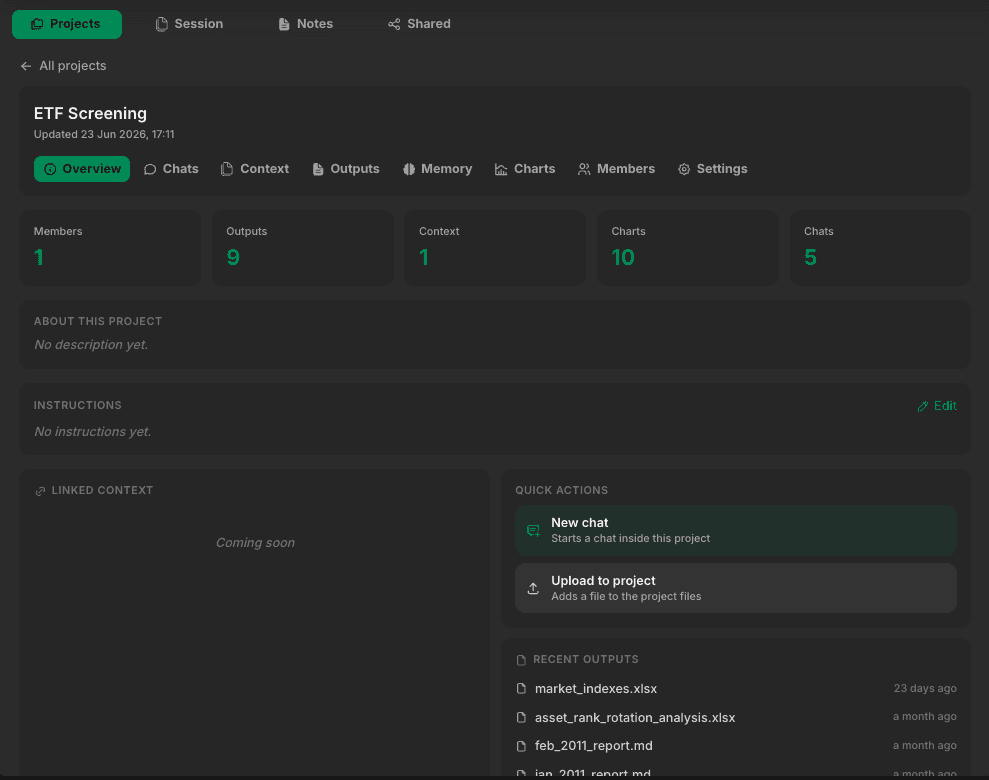
Task: Click the file icon for market_indexes.xlsx
Action: (x=521, y=689)
